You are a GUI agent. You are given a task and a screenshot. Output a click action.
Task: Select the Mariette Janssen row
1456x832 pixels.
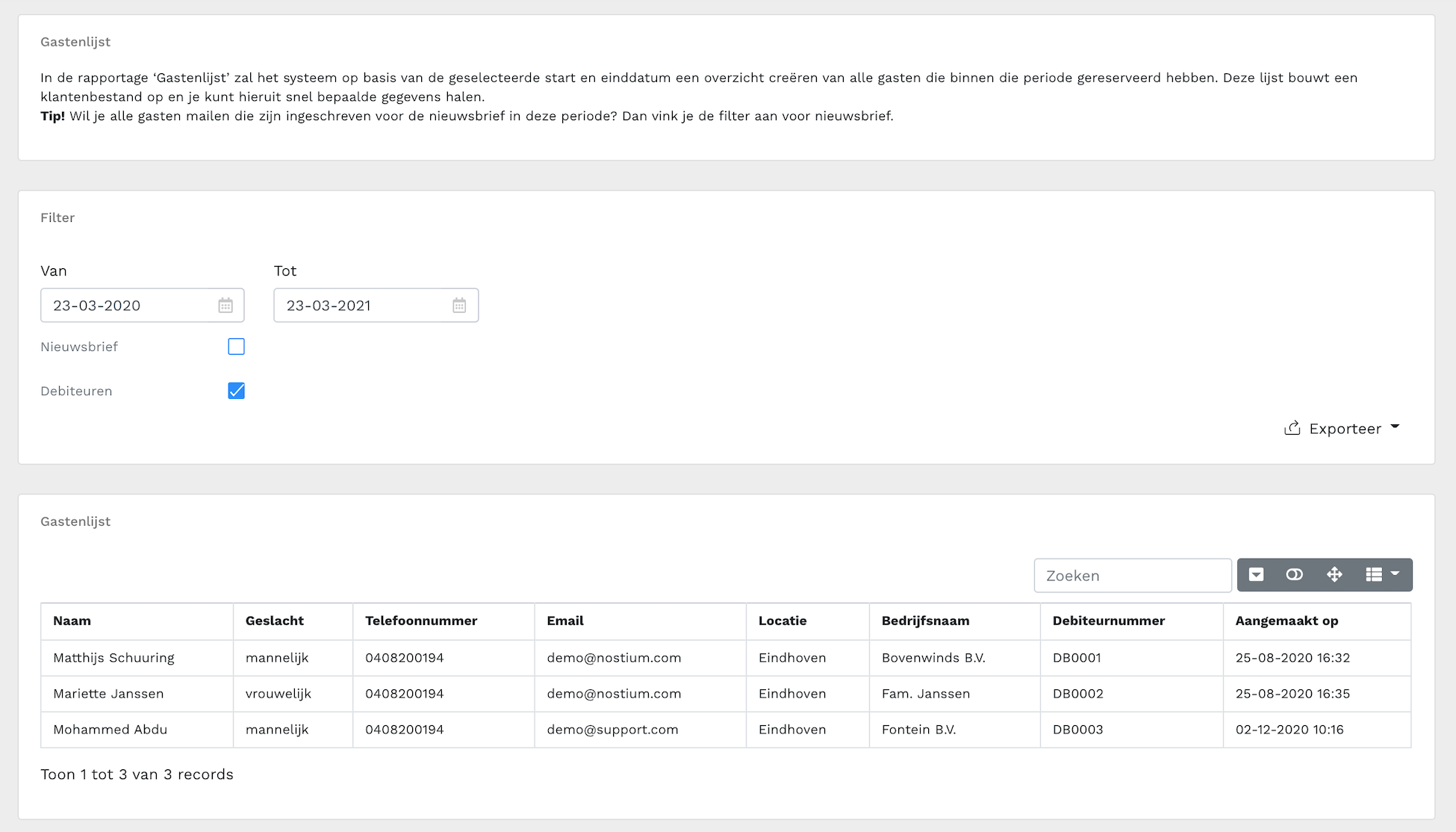[108, 694]
